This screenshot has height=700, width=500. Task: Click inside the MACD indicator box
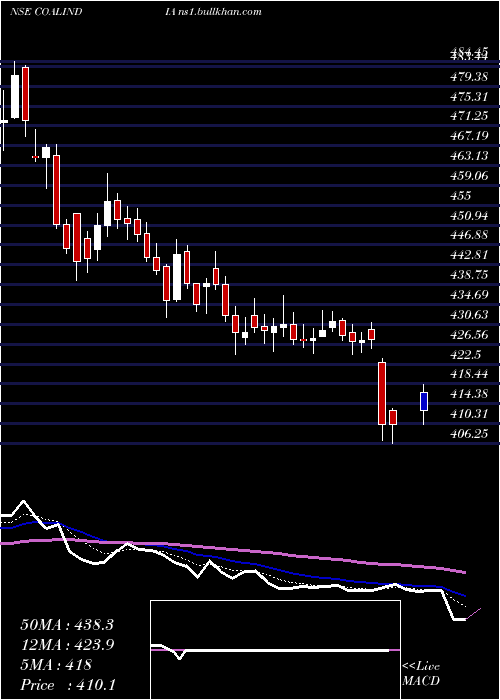click(275, 650)
